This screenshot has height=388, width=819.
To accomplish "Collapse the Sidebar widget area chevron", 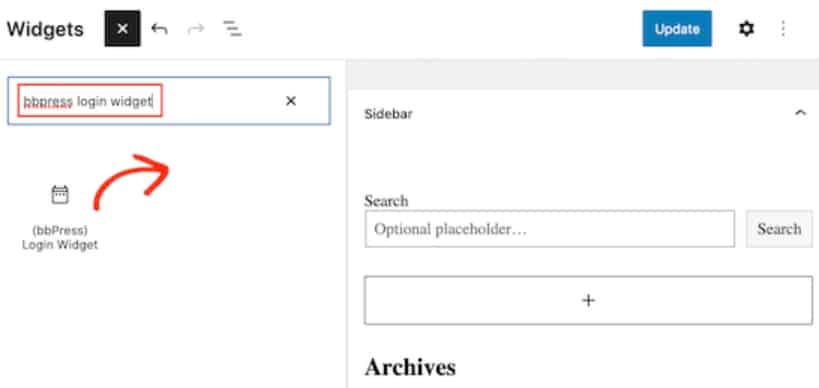I will click(800, 113).
